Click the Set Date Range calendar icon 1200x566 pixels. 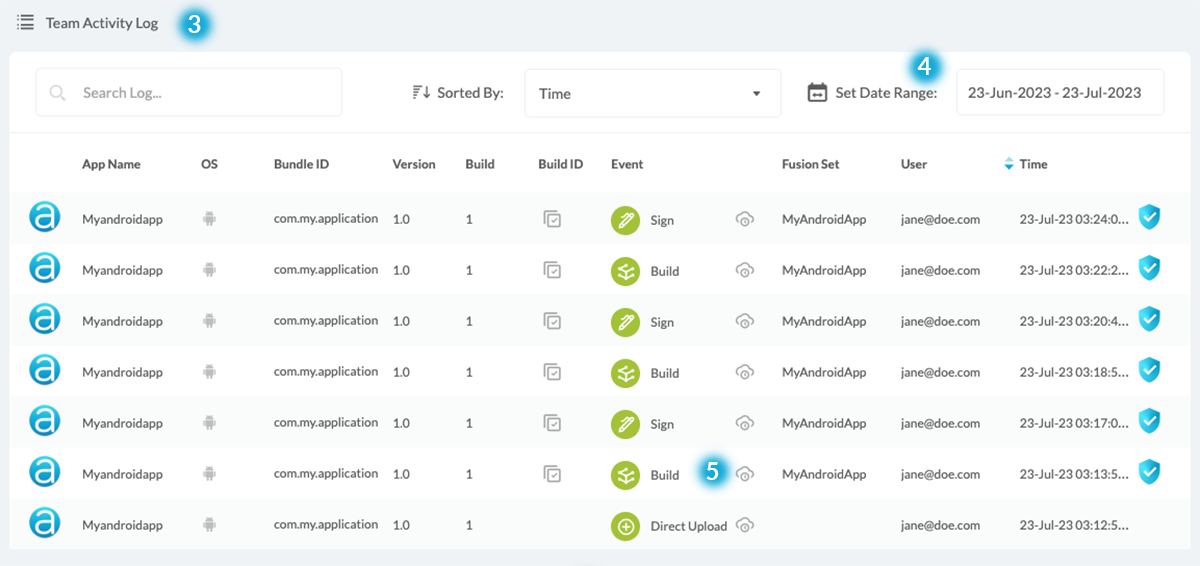pos(817,93)
